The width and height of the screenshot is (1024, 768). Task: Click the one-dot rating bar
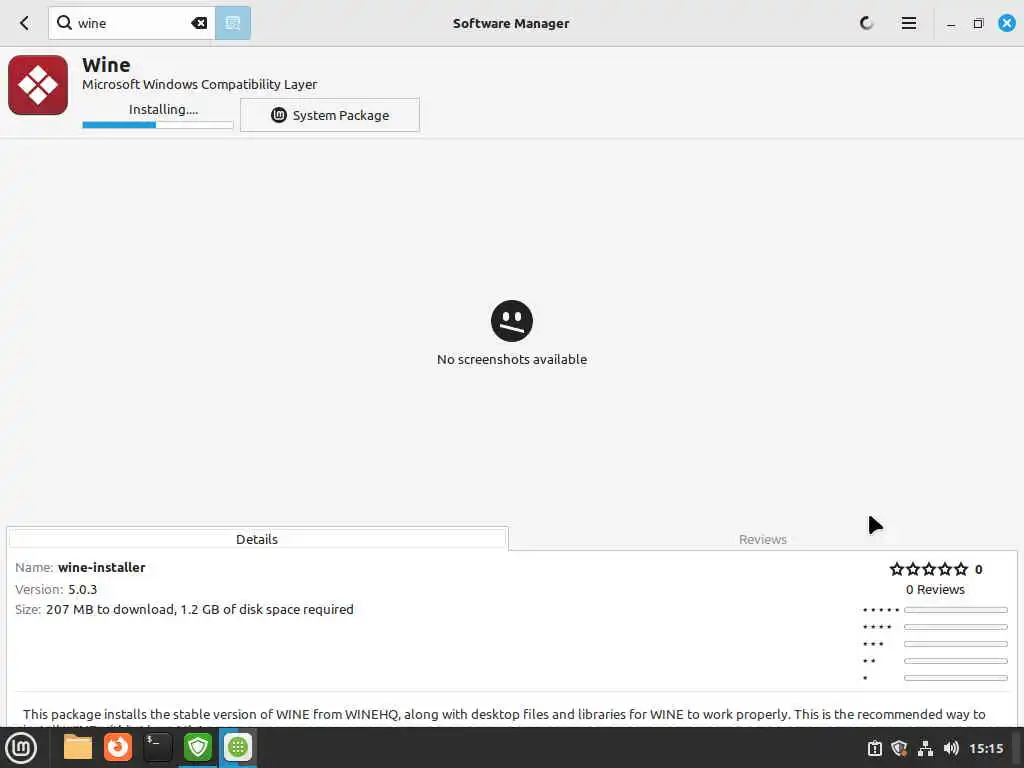click(x=955, y=678)
